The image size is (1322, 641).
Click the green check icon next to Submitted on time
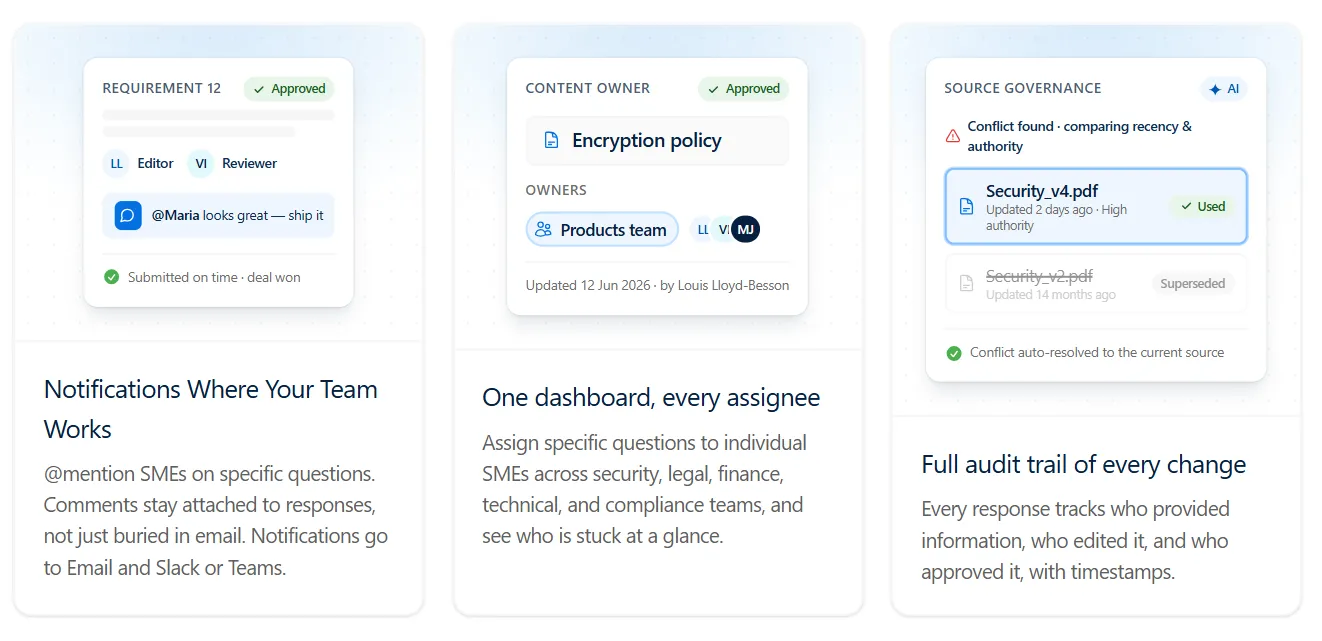(x=112, y=277)
